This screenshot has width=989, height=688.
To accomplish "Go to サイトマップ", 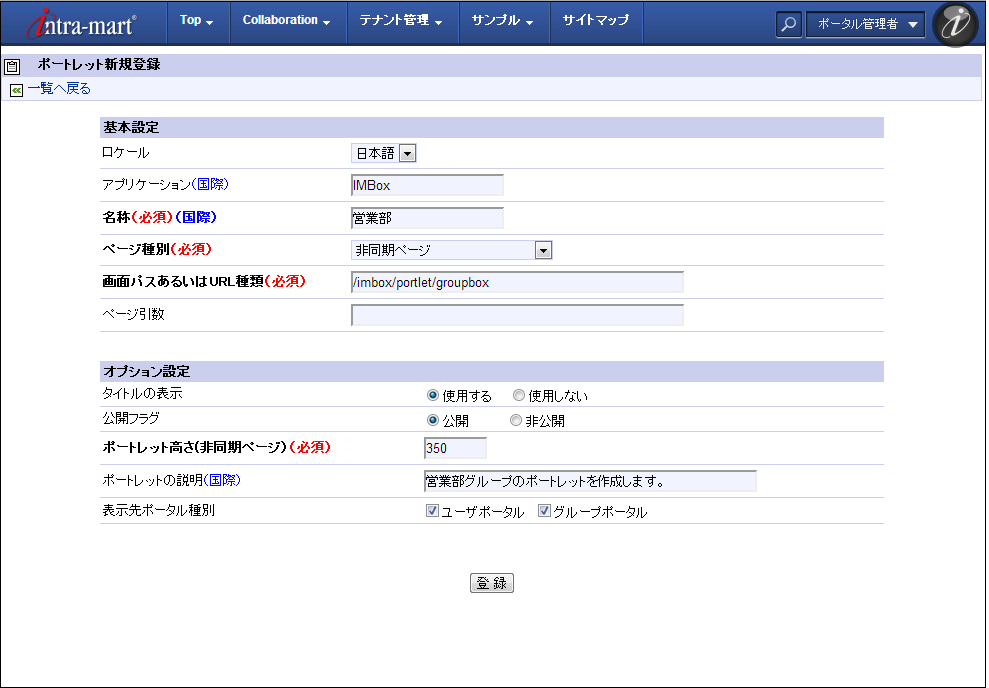I will click(595, 21).
